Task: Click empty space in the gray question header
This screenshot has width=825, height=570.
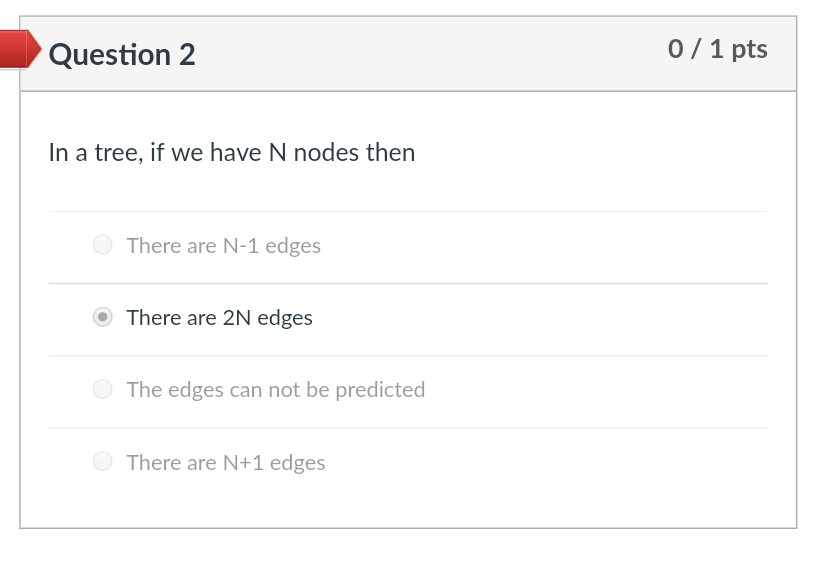Action: pyautogui.click(x=430, y=54)
